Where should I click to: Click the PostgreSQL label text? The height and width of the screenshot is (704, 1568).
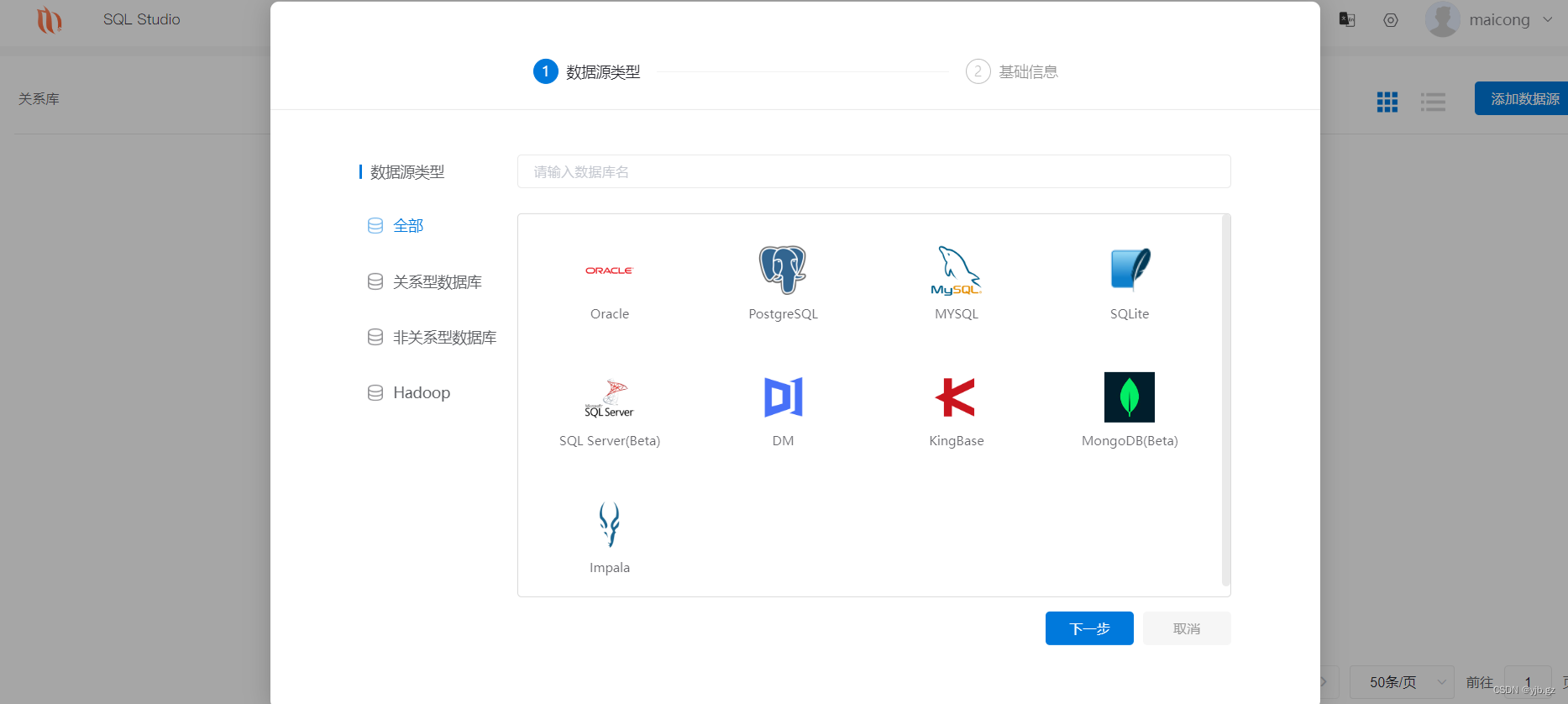[783, 314]
